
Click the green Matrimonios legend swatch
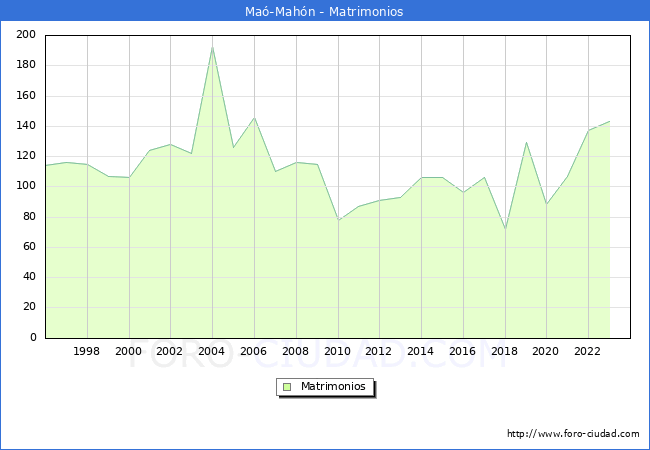(287, 387)
